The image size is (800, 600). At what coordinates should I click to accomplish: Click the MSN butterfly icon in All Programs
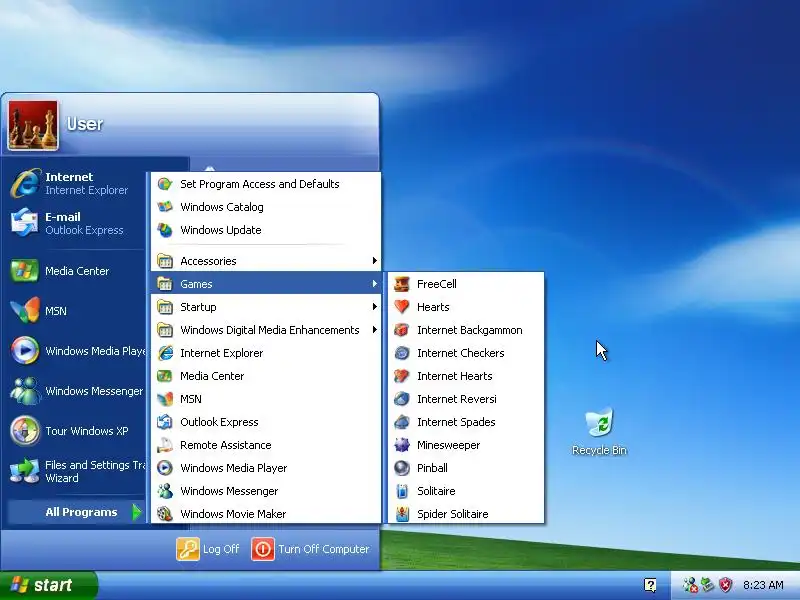[x=165, y=399]
